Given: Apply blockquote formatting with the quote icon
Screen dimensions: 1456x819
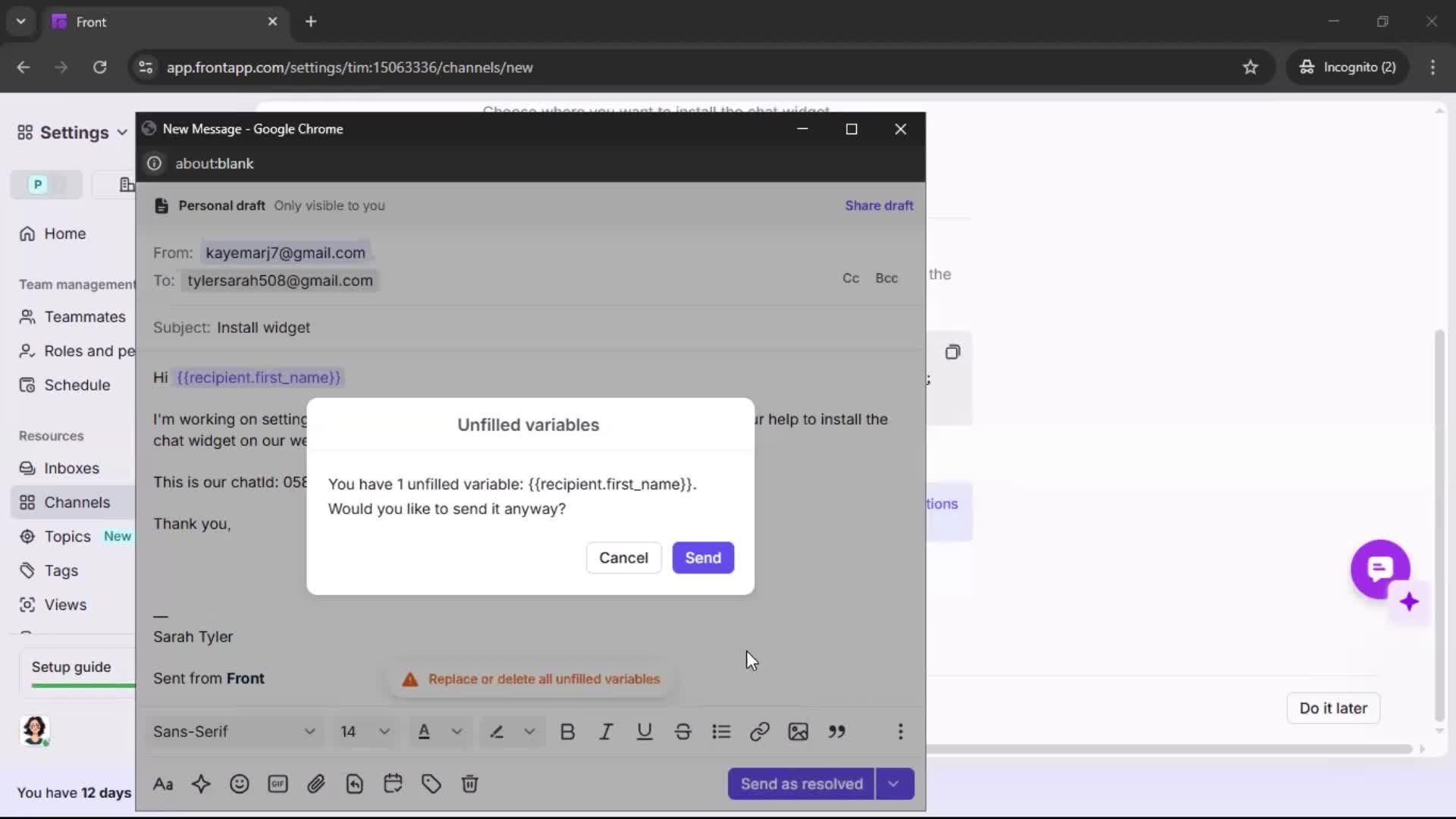Looking at the screenshot, I should tap(838, 731).
